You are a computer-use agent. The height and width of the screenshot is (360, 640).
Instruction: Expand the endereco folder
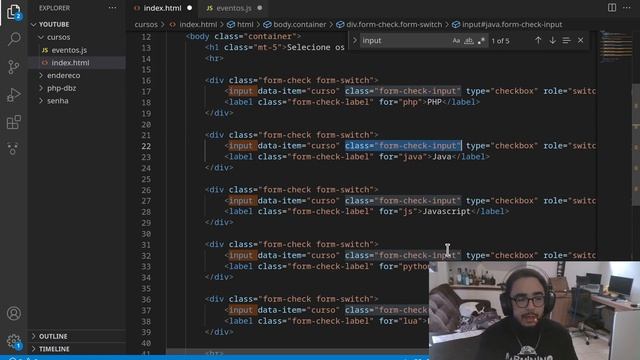77,76
